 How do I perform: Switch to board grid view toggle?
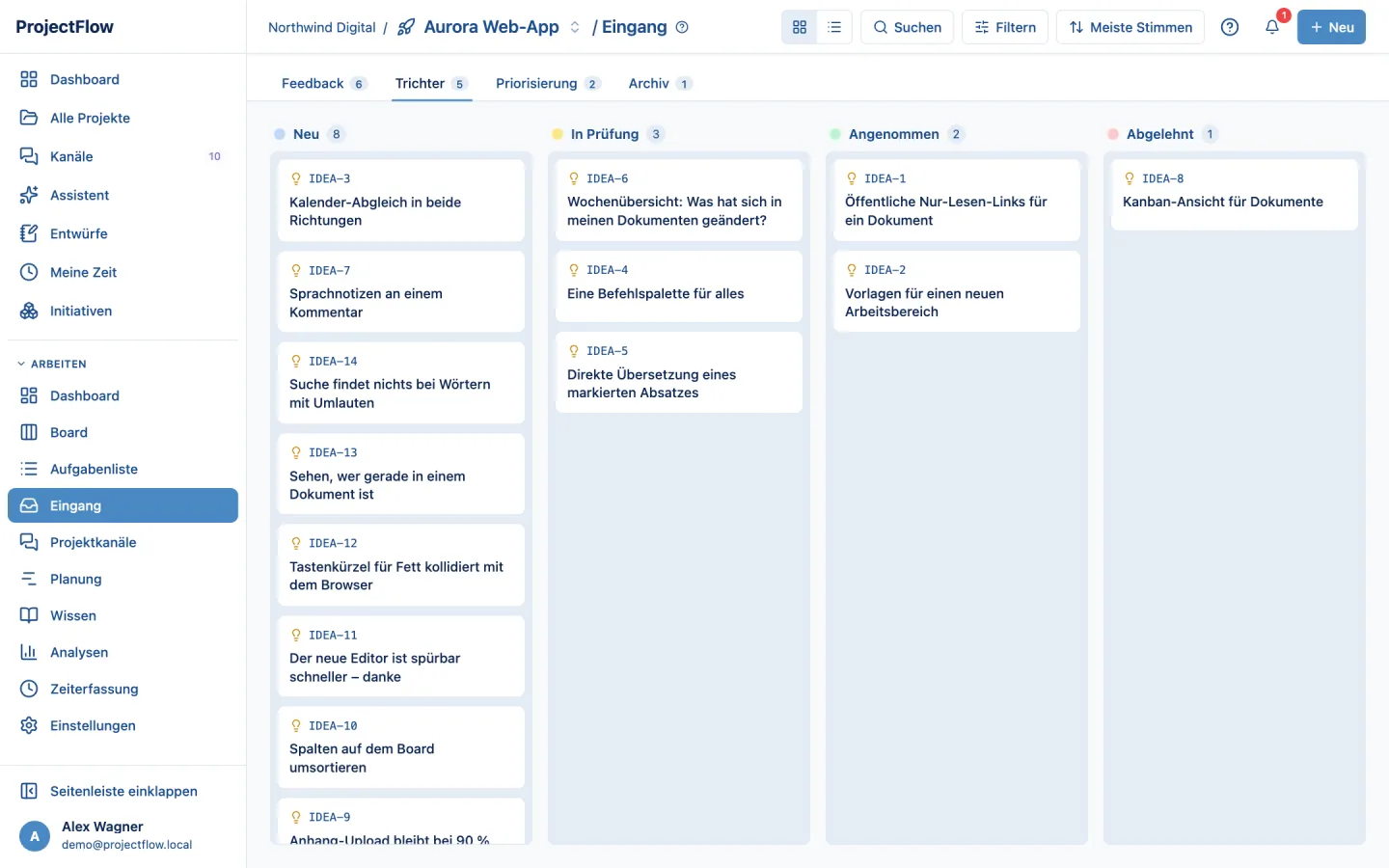tap(800, 27)
